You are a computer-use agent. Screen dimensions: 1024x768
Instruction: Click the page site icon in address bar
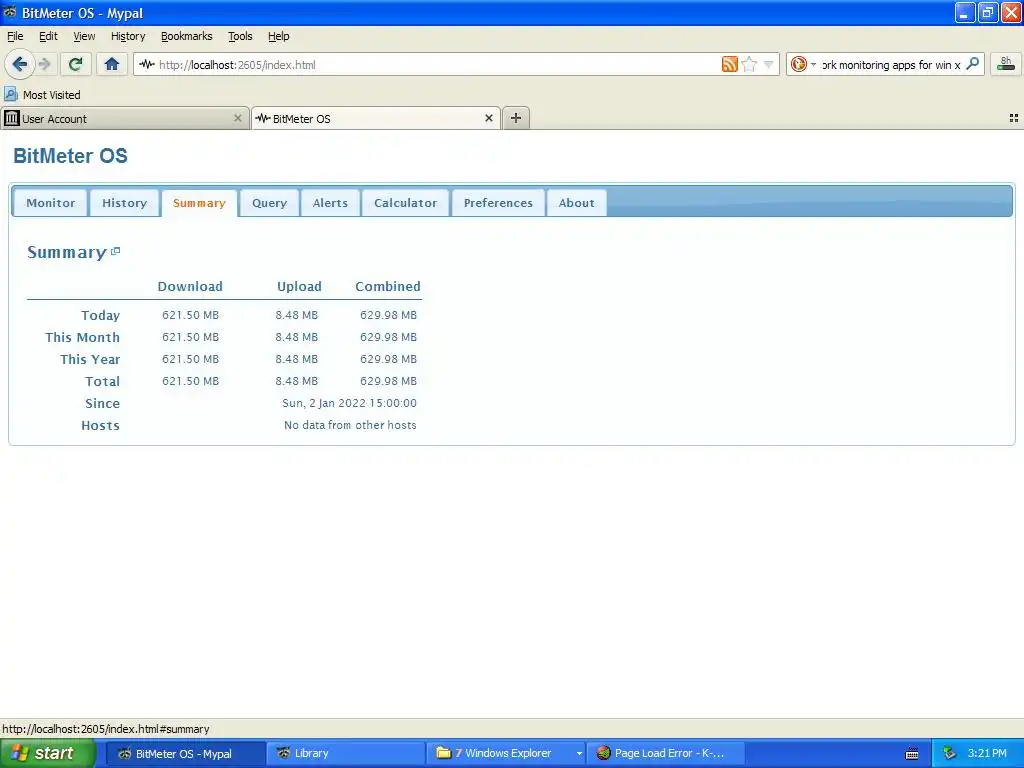(x=146, y=64)
